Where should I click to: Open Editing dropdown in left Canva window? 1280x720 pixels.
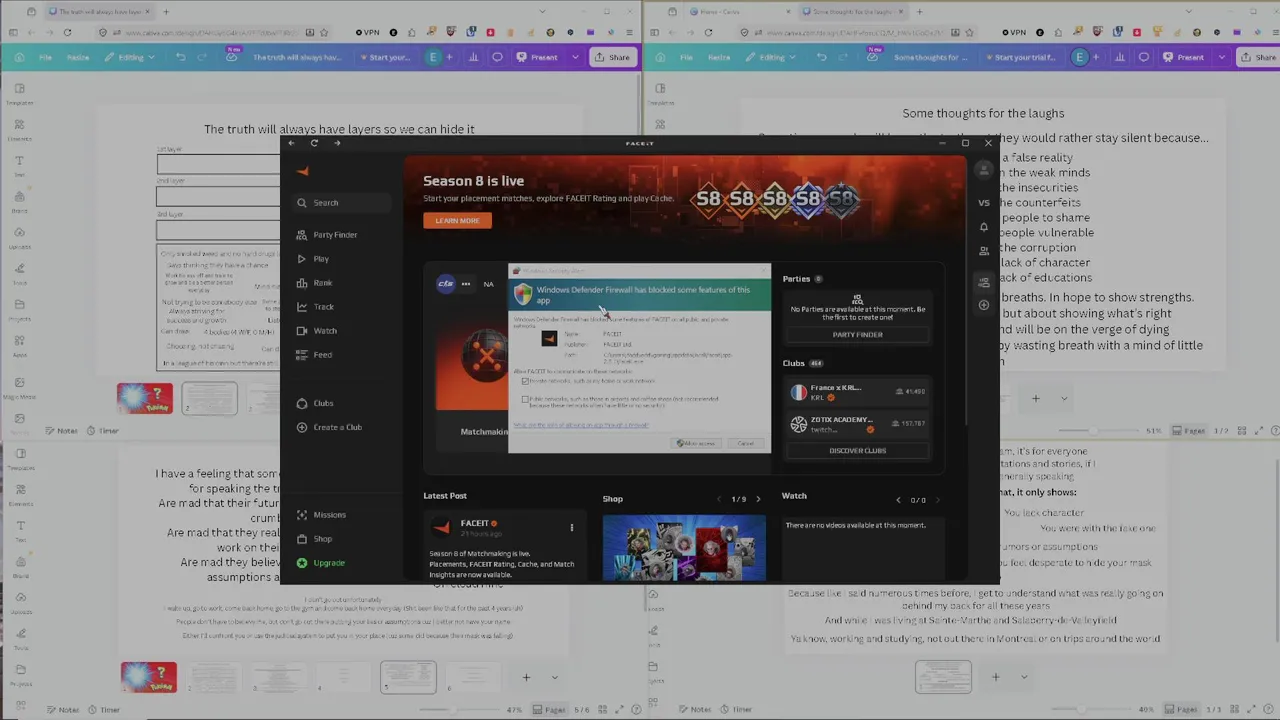[130, 57]
